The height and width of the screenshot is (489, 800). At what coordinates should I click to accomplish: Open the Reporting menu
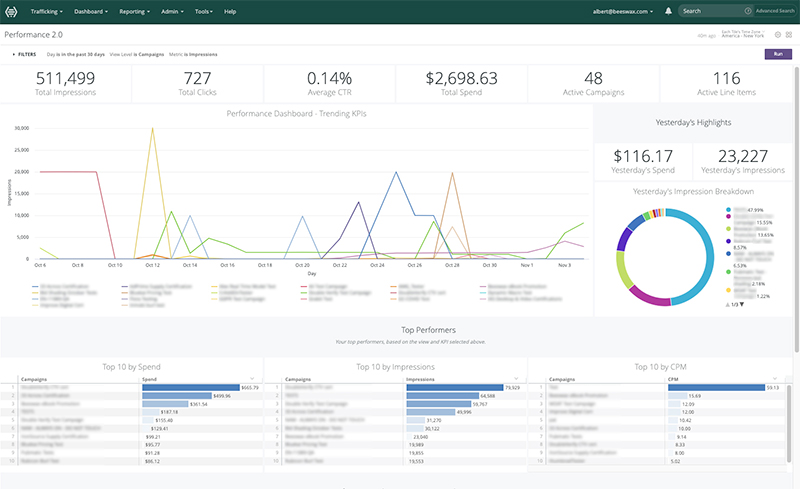[x=135, y=11]
